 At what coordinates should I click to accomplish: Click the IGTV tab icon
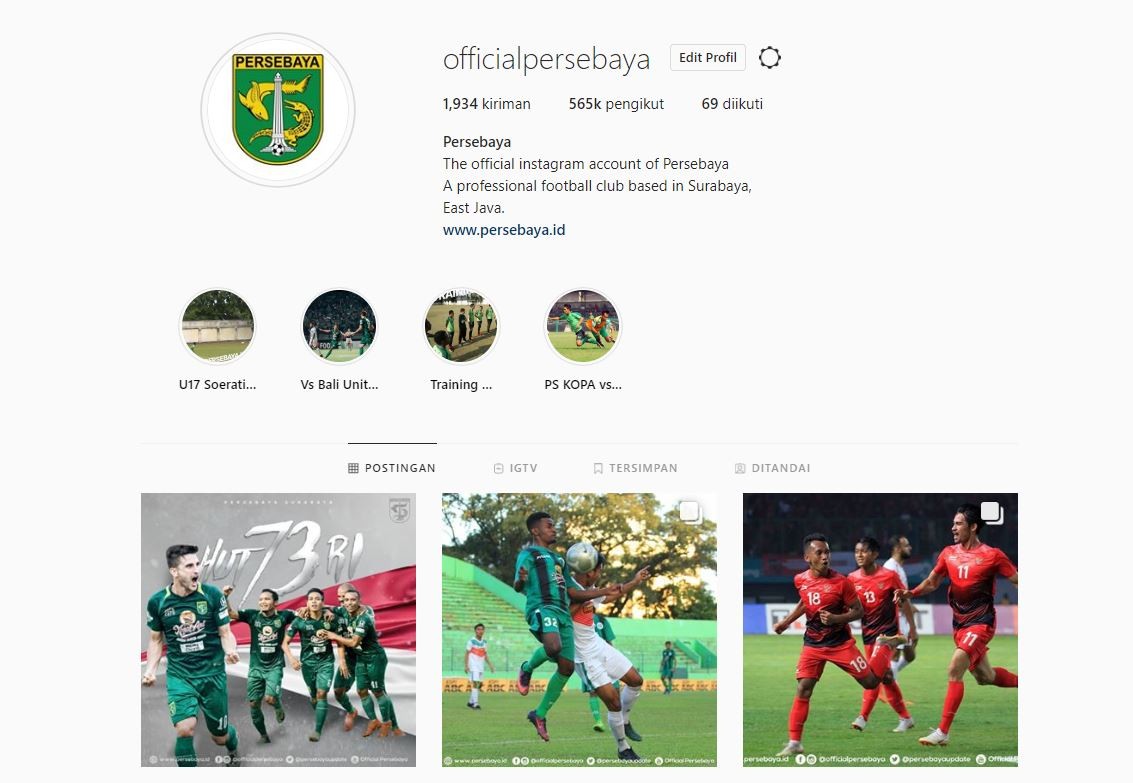tap(499, 468)
